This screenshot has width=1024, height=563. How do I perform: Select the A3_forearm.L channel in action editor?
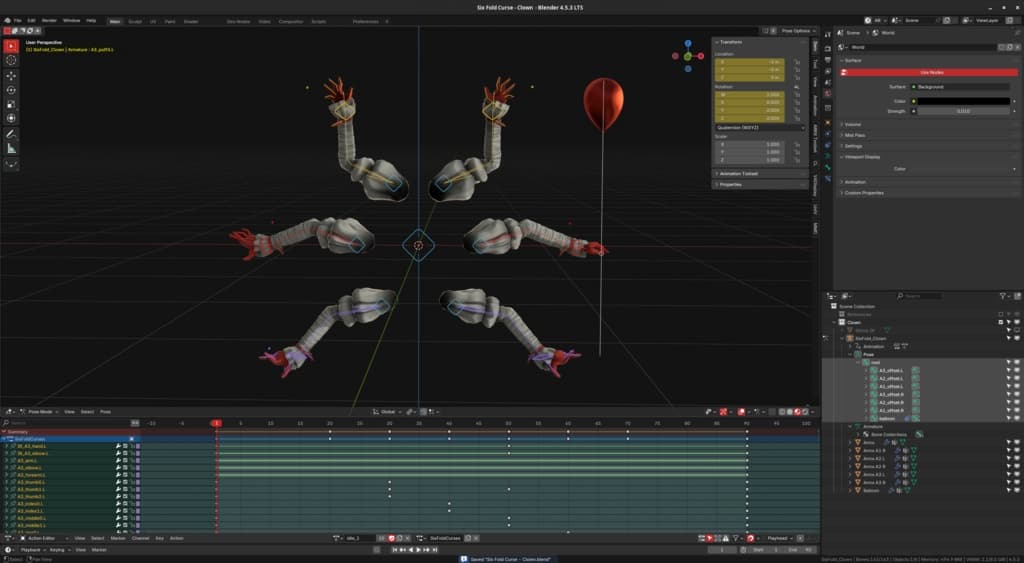[x=30, y=474]
